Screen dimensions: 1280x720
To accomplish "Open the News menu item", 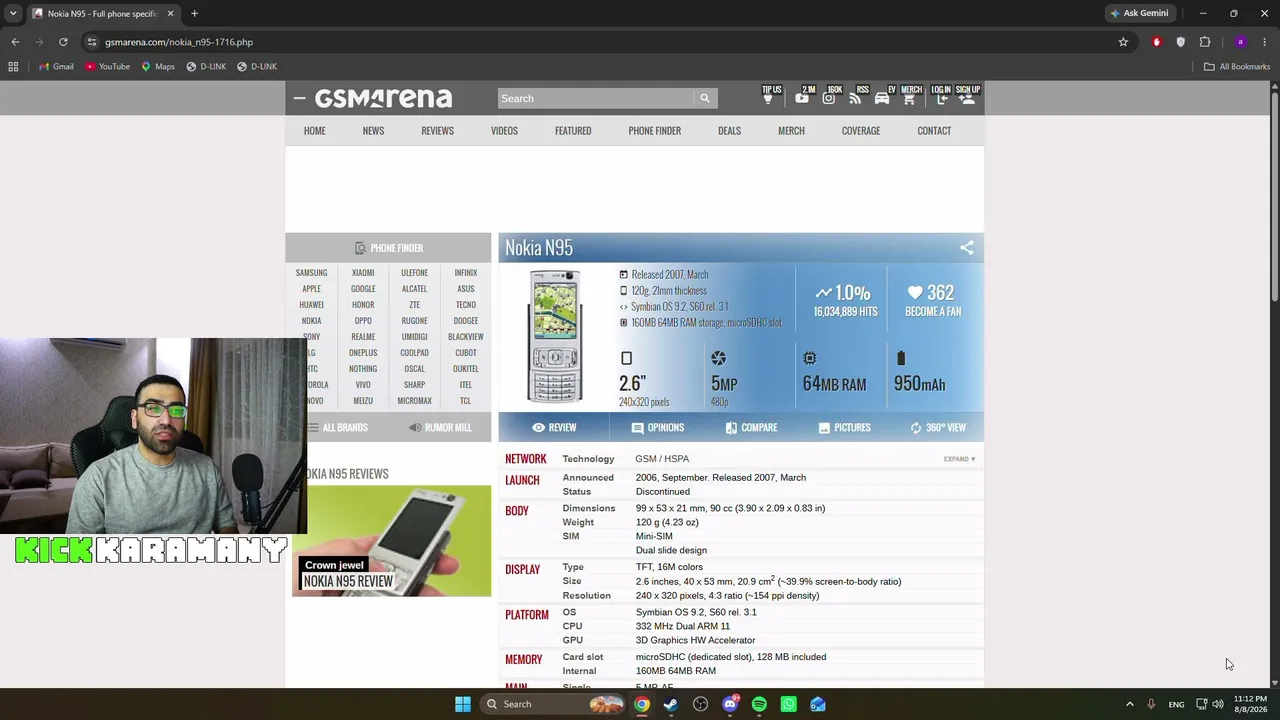I will point(373,131).
